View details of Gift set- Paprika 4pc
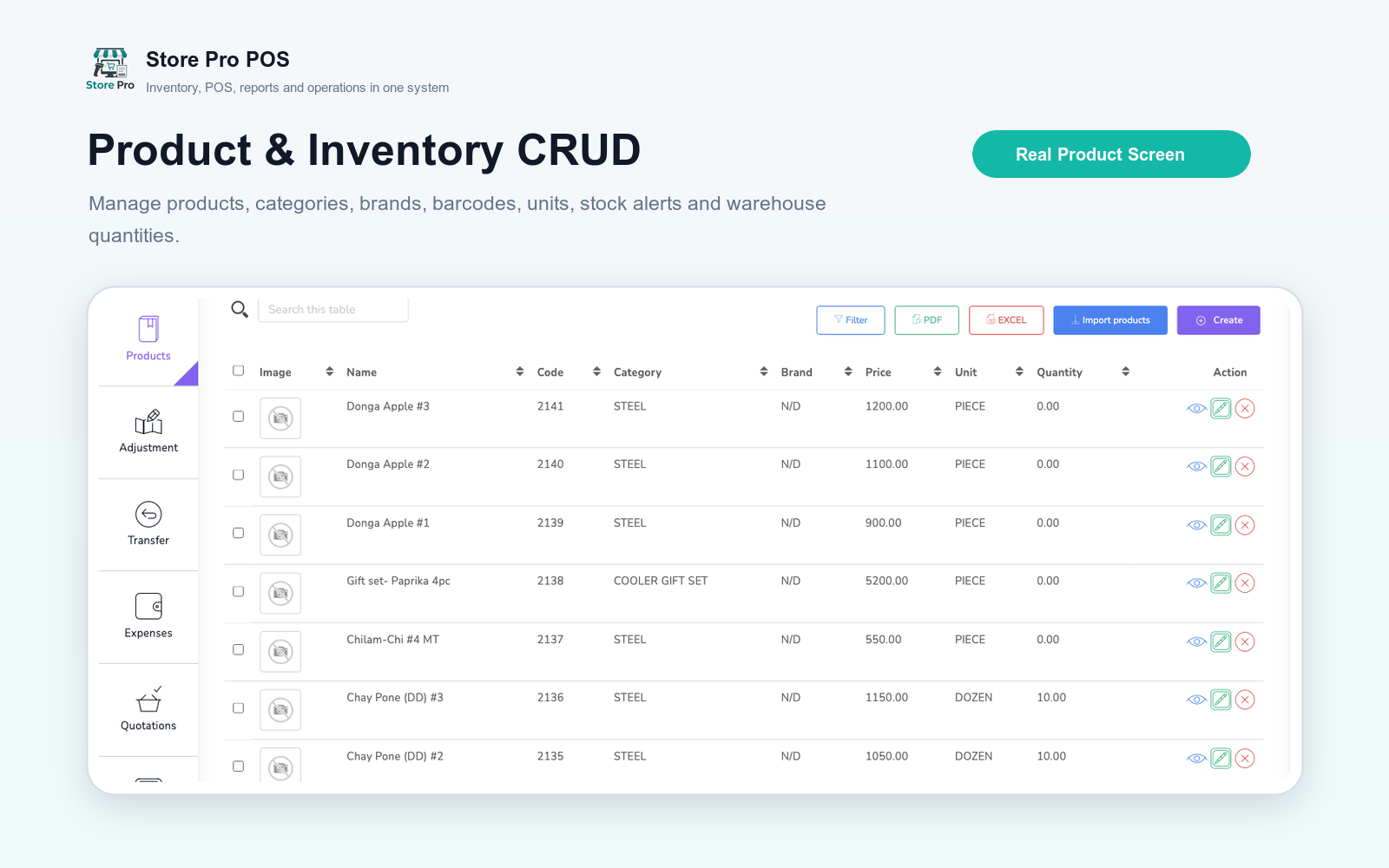1389x868 pixels. [1196, 583]
